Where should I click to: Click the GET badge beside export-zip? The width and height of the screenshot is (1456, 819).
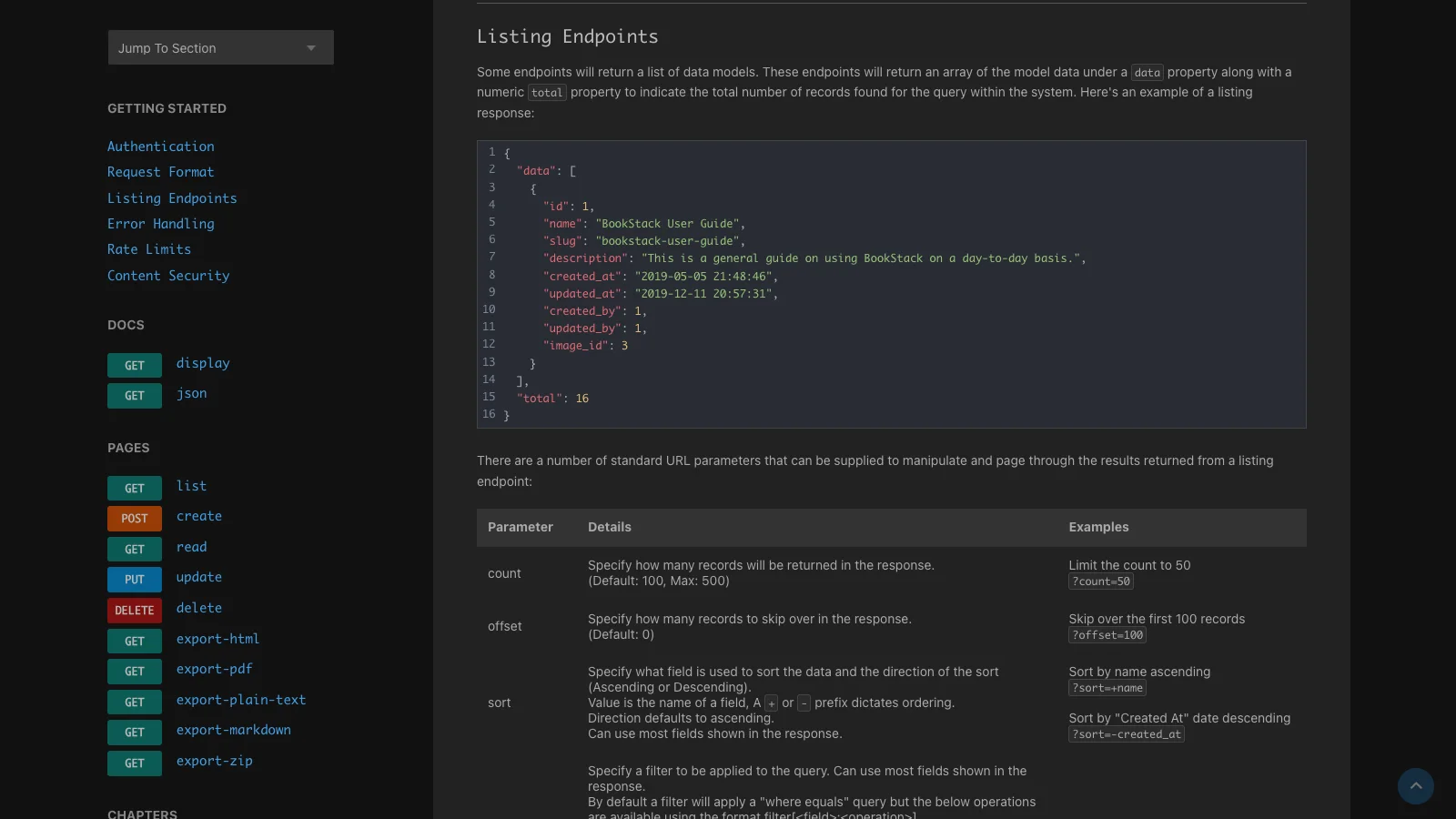pyautogui.click(x=135, y=763)
